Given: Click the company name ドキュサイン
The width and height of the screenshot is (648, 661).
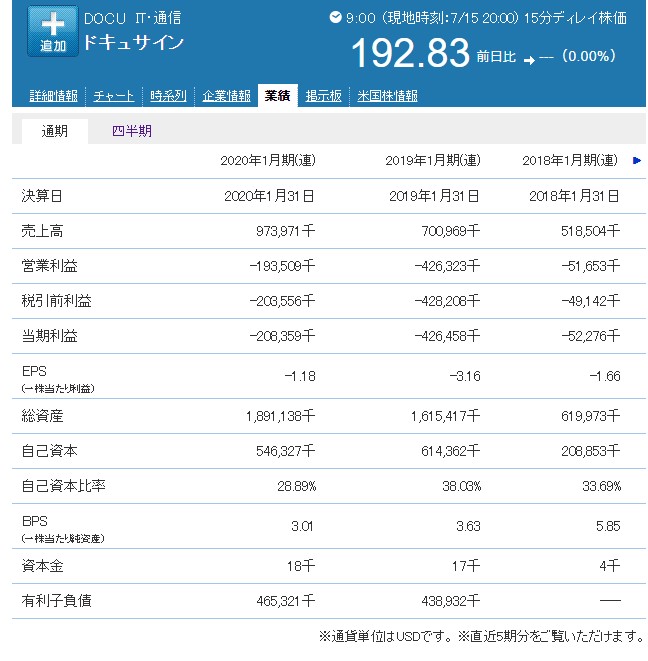Looking at the screenshot, I should 134,43.
